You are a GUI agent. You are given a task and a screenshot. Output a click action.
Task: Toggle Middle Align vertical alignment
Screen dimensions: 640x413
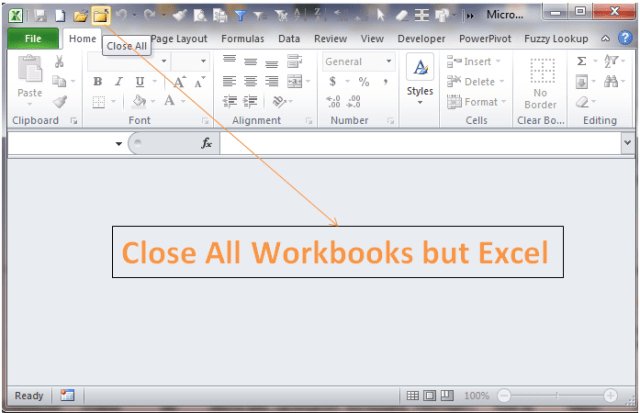(x=251, y=62)
